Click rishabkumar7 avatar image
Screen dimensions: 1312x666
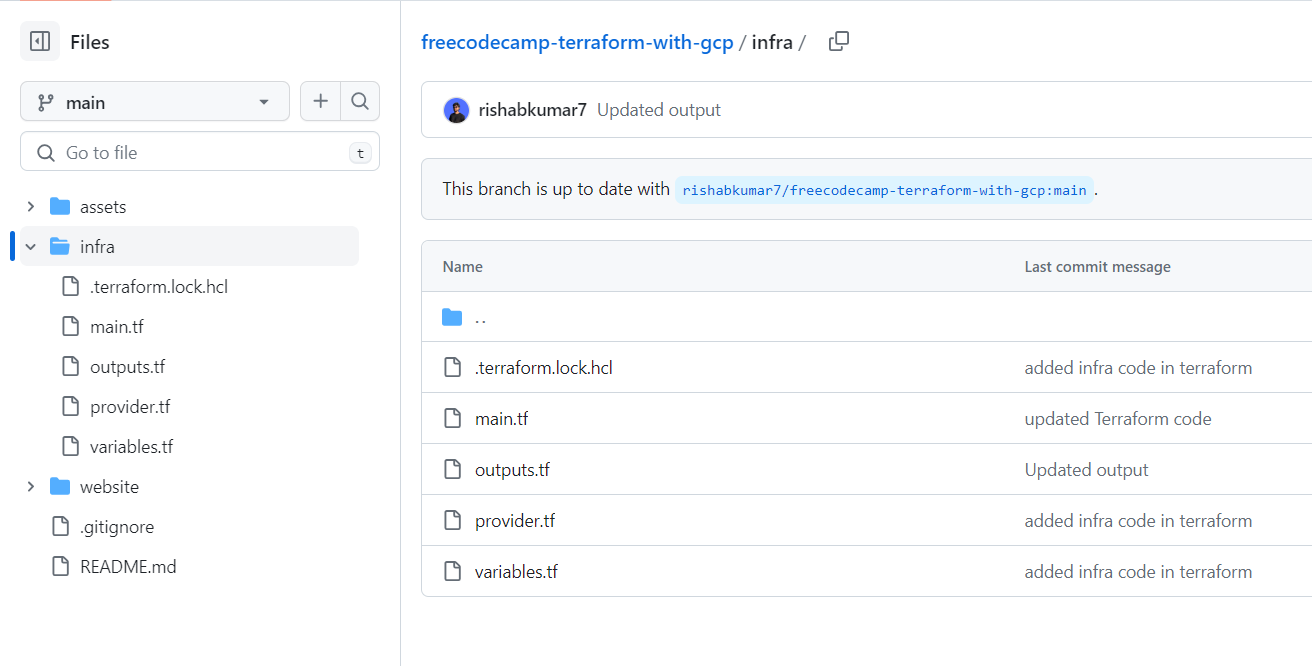click(x=456, y=110)
